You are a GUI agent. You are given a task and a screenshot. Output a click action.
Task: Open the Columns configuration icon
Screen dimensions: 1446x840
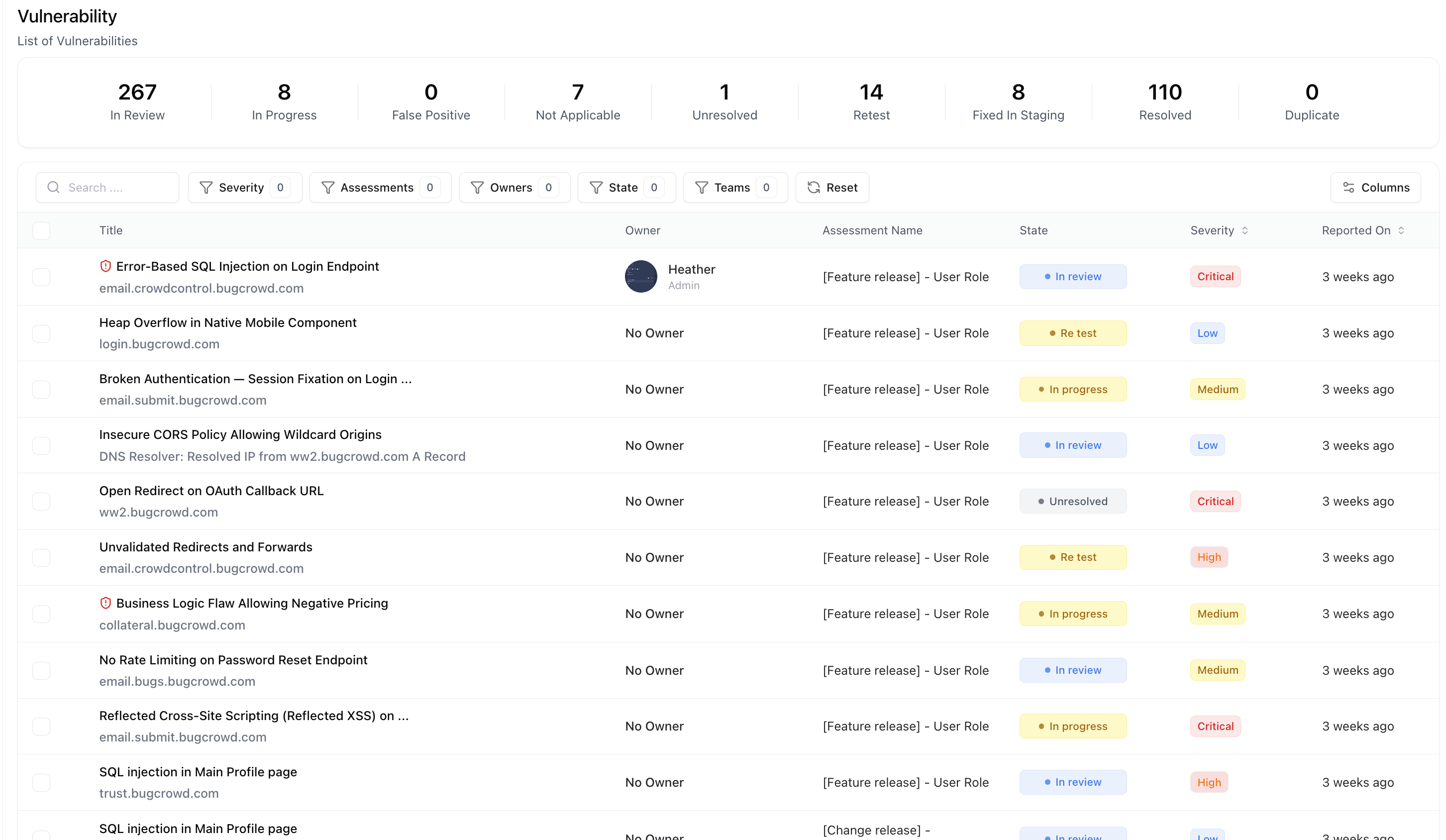1349,187
